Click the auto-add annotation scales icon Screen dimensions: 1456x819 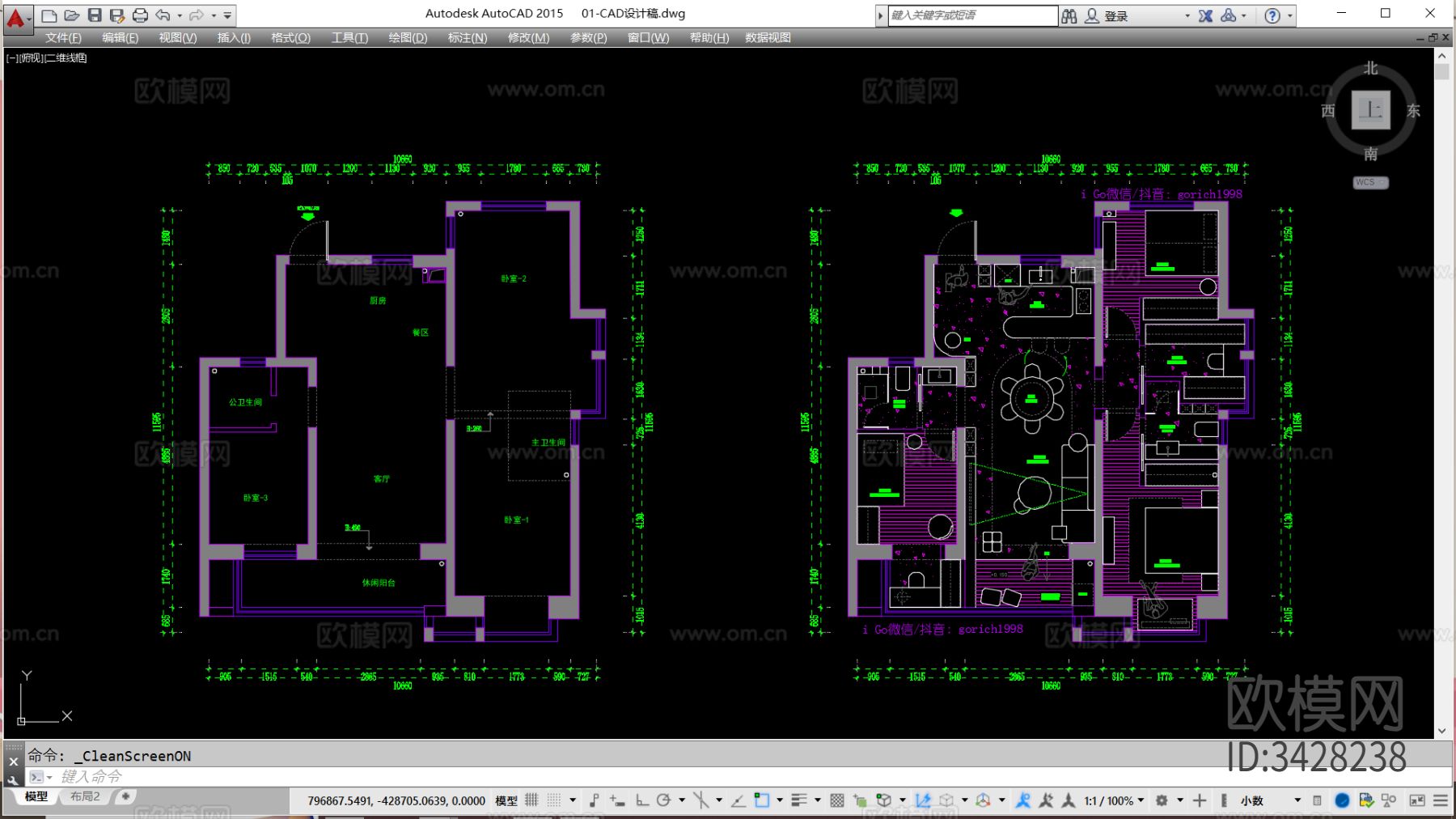click(1046, 800)
